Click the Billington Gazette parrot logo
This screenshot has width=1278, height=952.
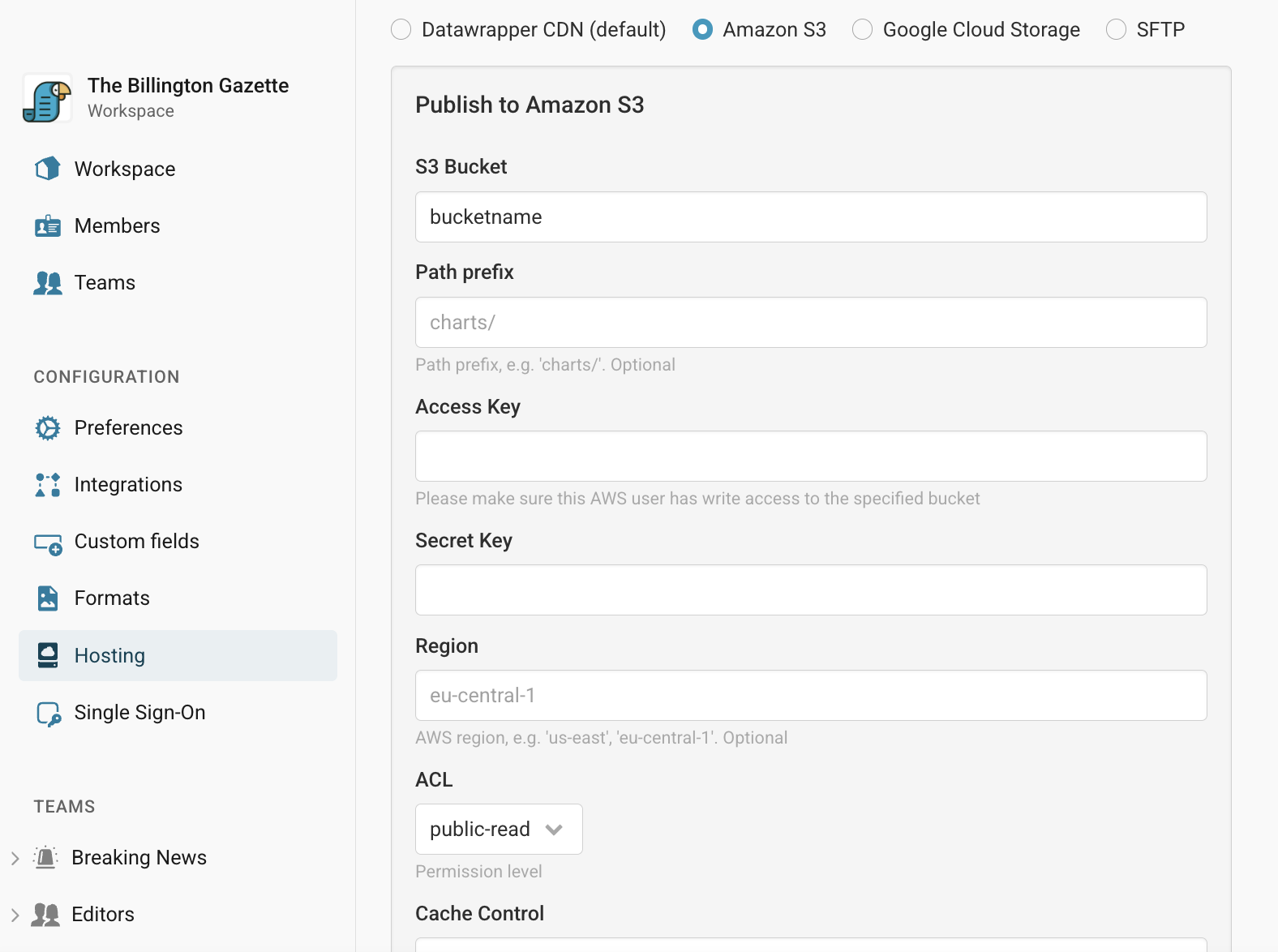47,99
